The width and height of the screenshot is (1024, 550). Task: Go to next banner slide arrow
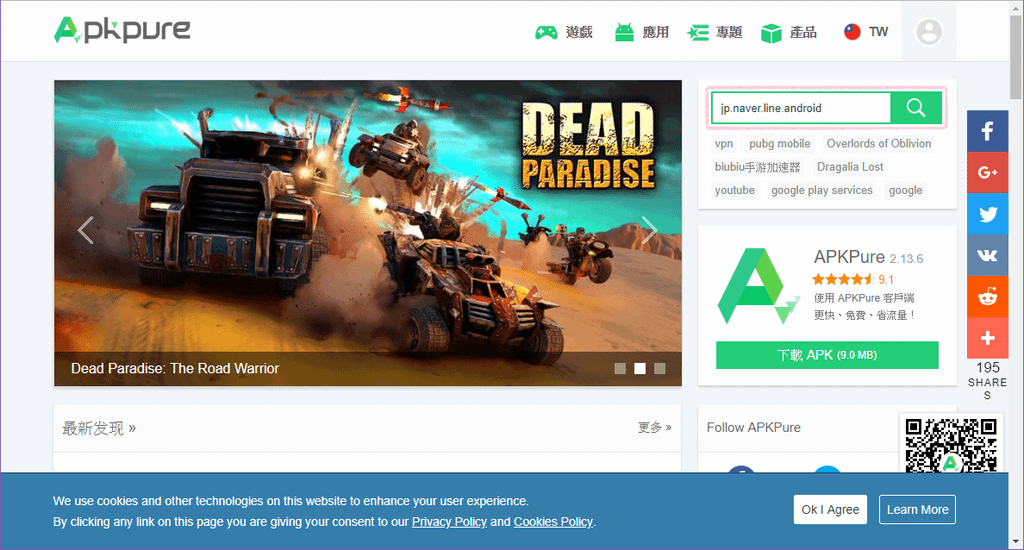click(648, 230)
